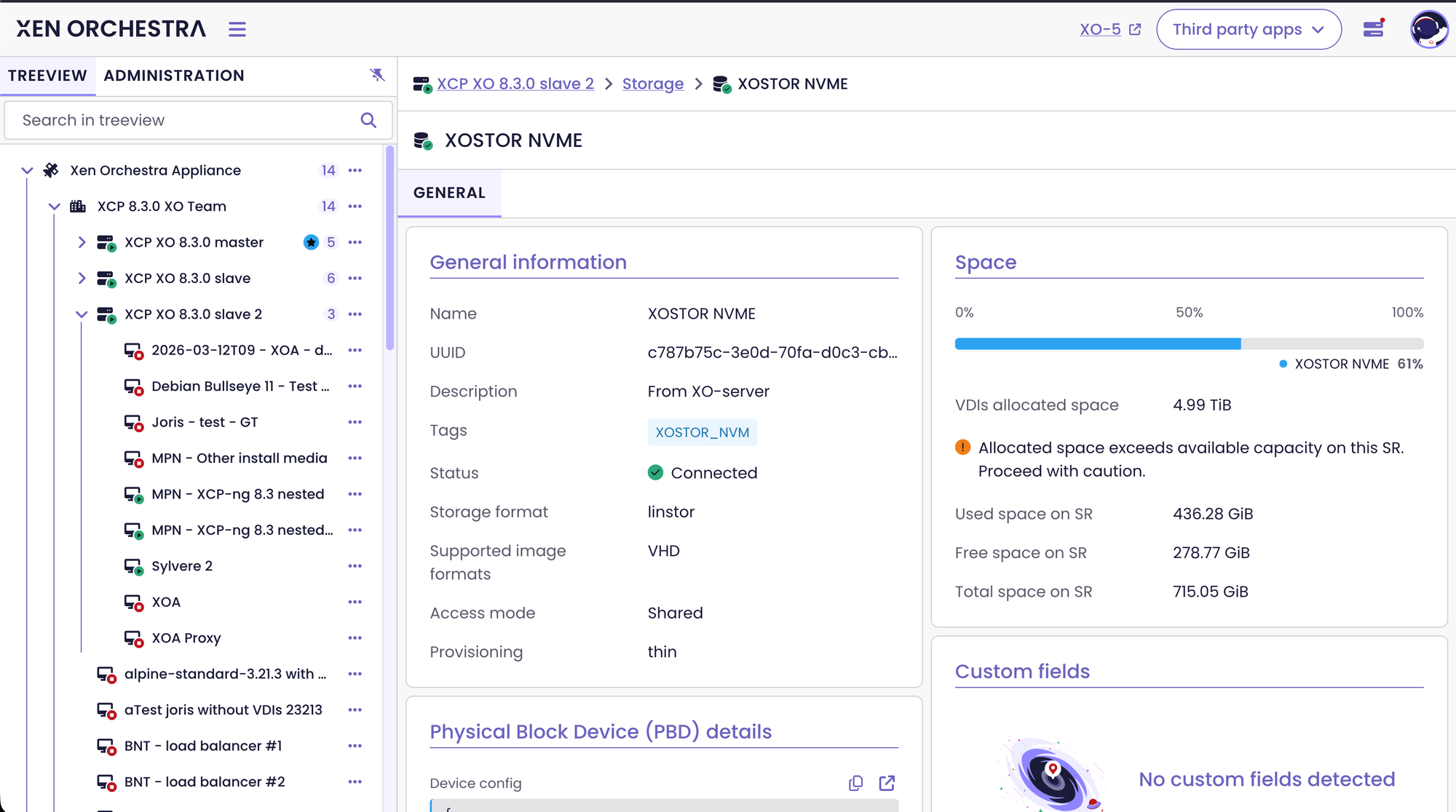Click the pool icon beside XCP 8.3.0 XO Team
This screenshot has height=812, width=1456.
78,207
